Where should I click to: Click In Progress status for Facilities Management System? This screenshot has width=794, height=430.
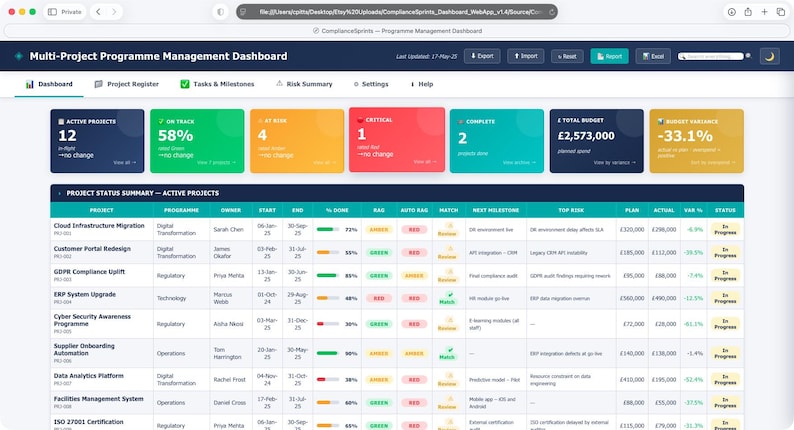click(725, 403)
